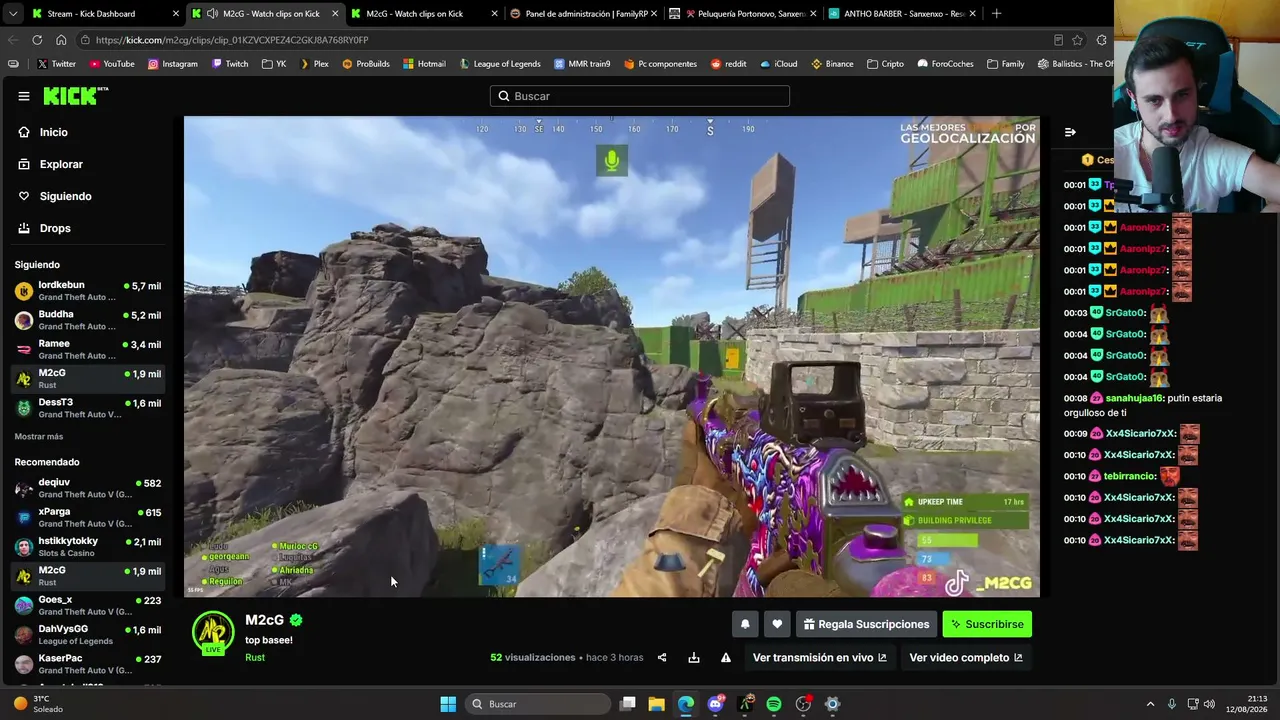Viewport: 1280px width, 720px height.
Task: Open the Twitter bookmark
Action: 56,64
